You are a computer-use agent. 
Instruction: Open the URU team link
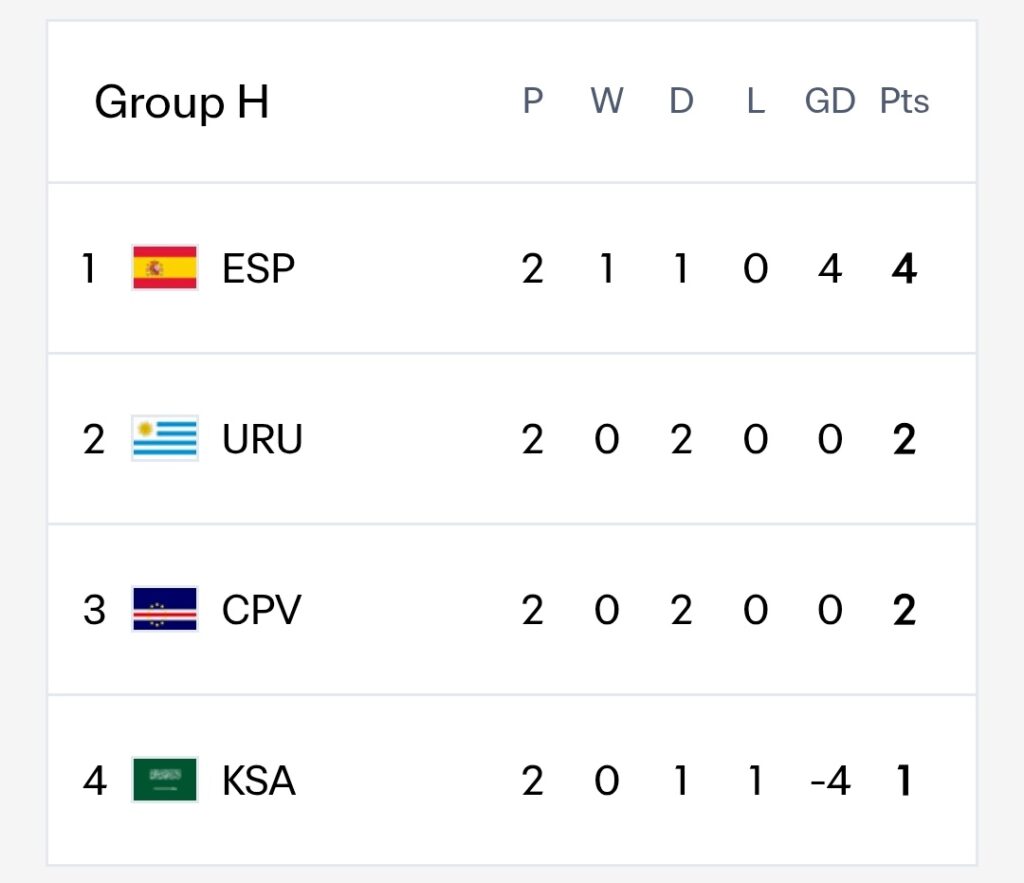coord(262,439)
